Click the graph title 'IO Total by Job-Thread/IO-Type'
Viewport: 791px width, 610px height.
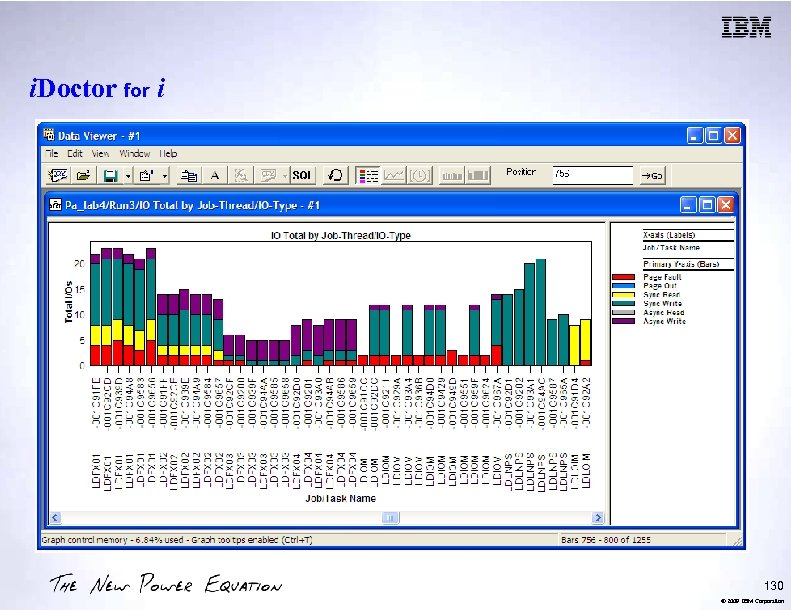click(x=341, y=236)
